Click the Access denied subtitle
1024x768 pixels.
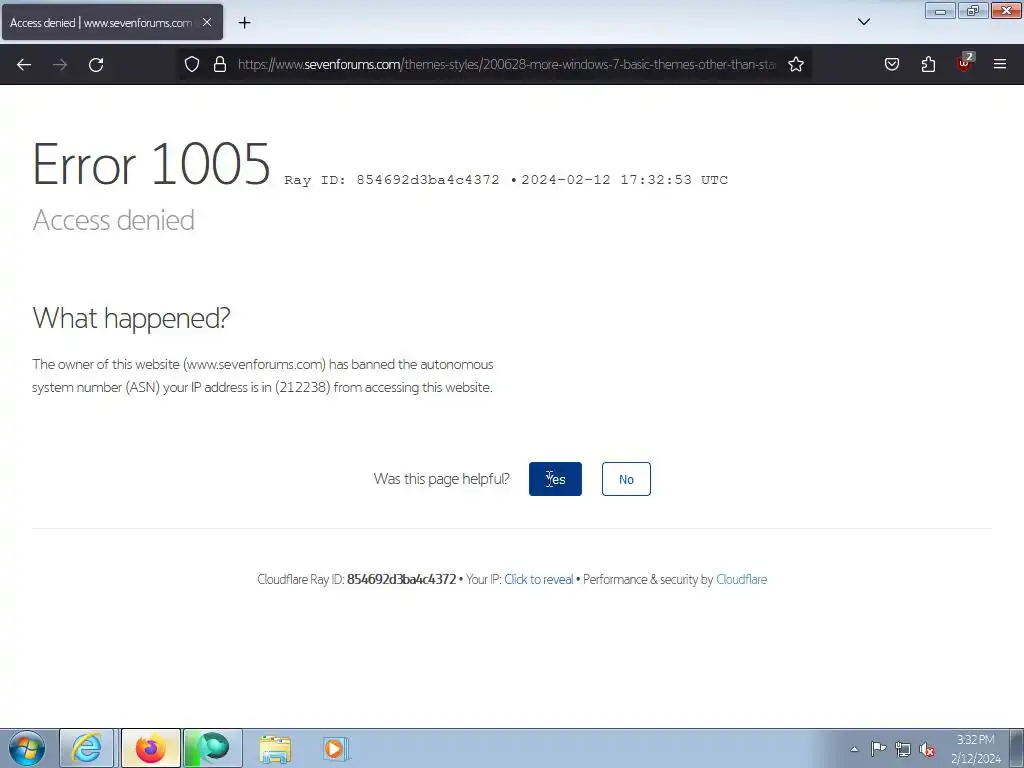coord(114,220)
